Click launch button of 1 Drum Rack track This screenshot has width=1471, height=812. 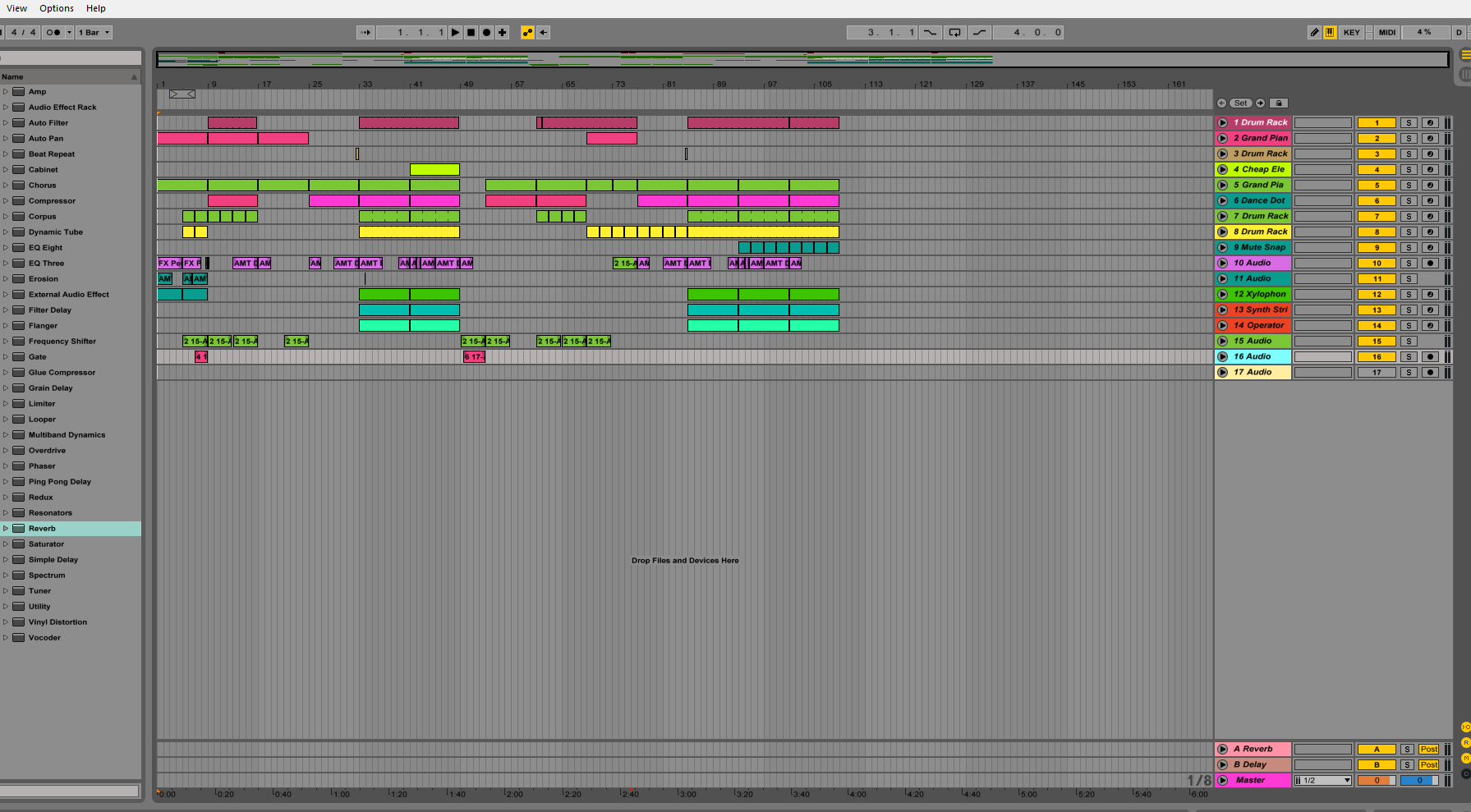click(1222, 123)
